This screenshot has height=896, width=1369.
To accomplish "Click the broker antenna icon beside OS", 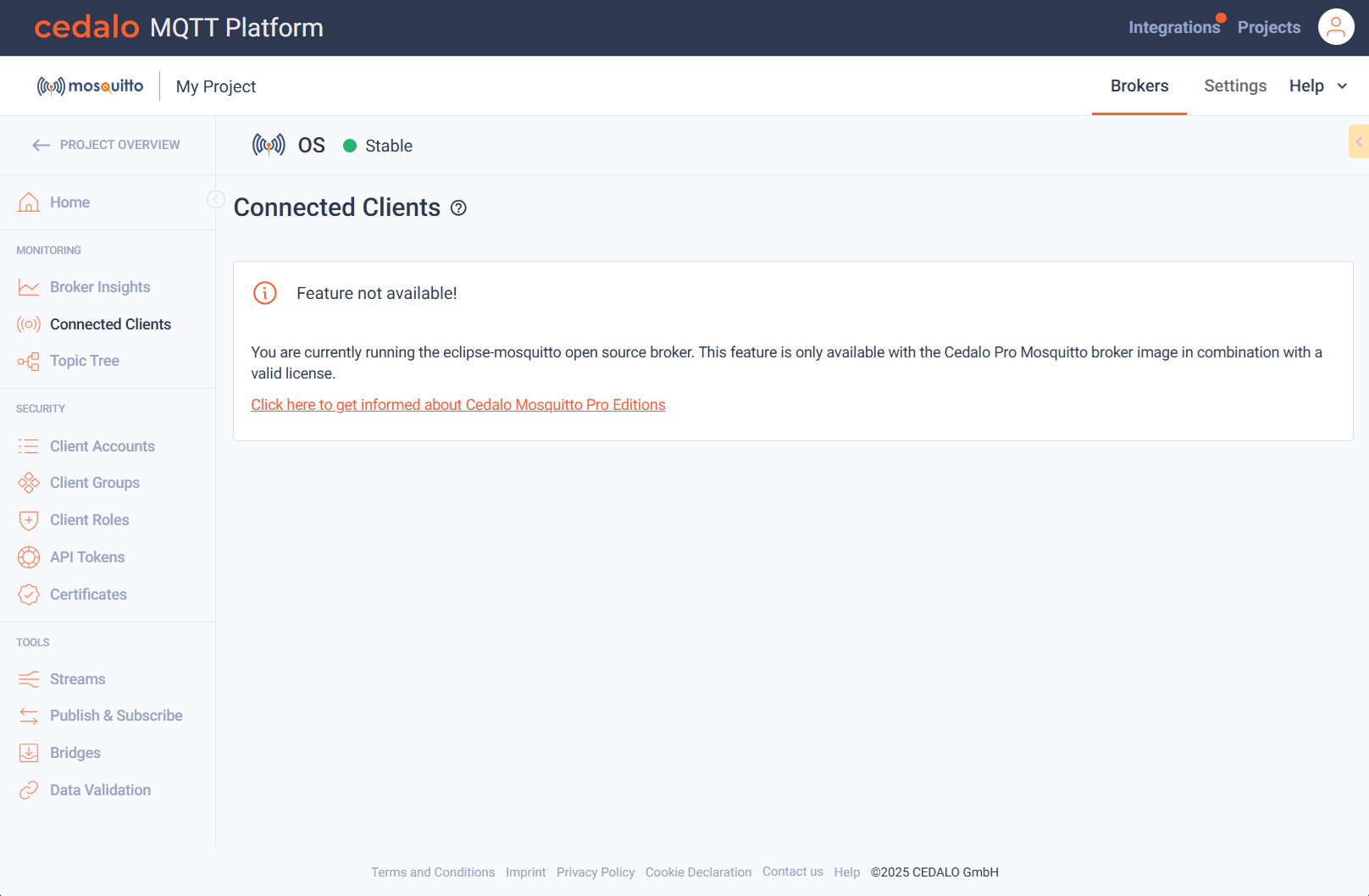I will (269, 146).
